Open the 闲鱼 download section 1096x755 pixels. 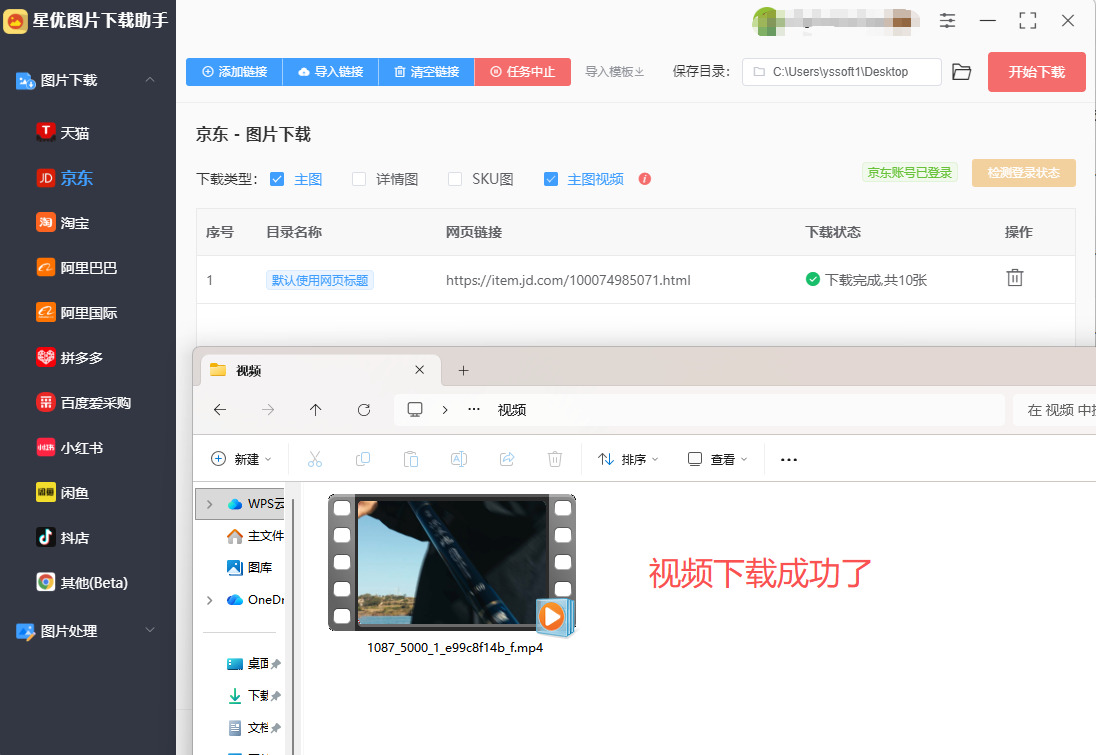click(x=63, y=492)
